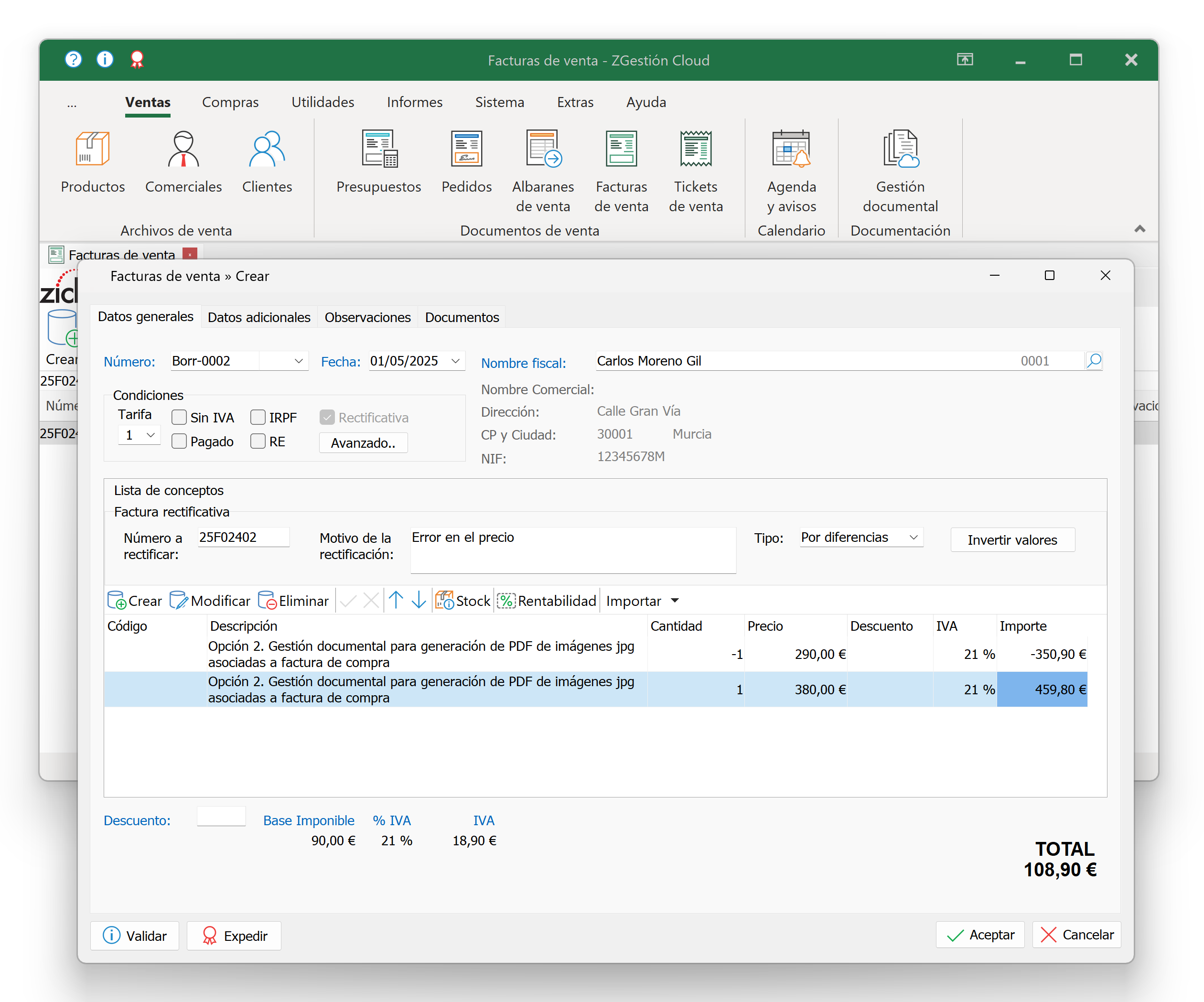Screen dimensions: 1204x1002
Task: Click Aceptar to save invoice
Action: click(980, 935)
